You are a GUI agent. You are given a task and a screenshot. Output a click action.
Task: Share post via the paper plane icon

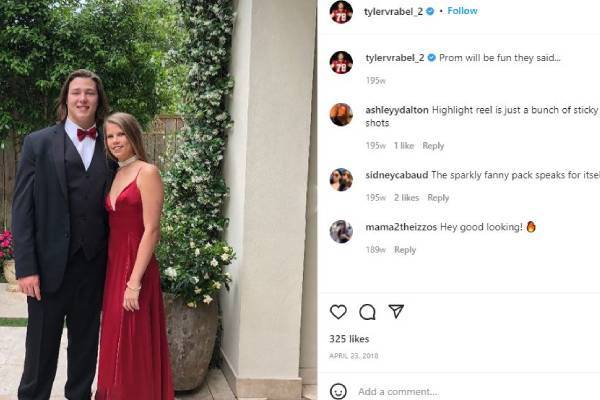coord(396,311)
